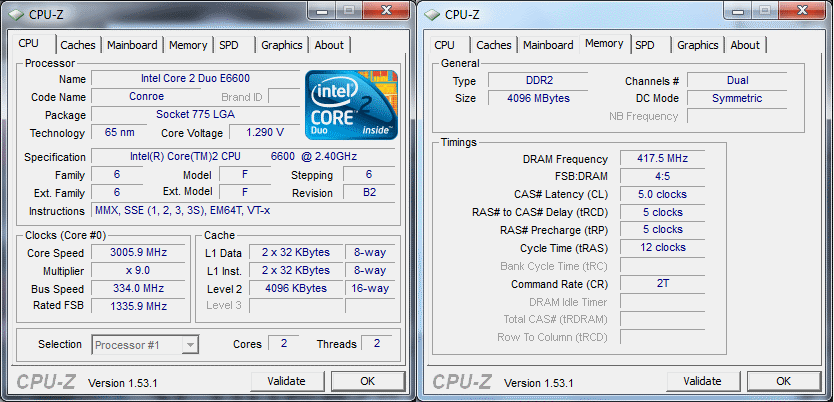Image resolution: width=834 pixels, height=402 pixels.
Task: Click the 2T command rate value
Action: pos(663,283)
